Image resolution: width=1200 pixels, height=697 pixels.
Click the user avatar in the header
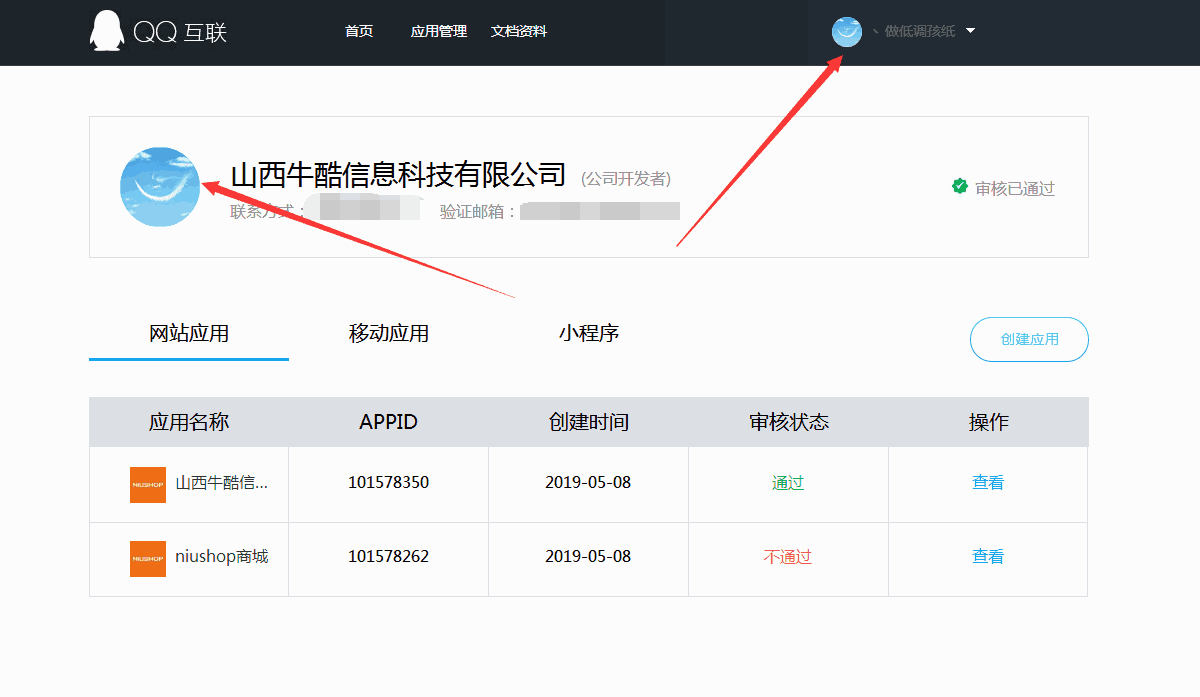pyautogui.click(x=847, y=31)
